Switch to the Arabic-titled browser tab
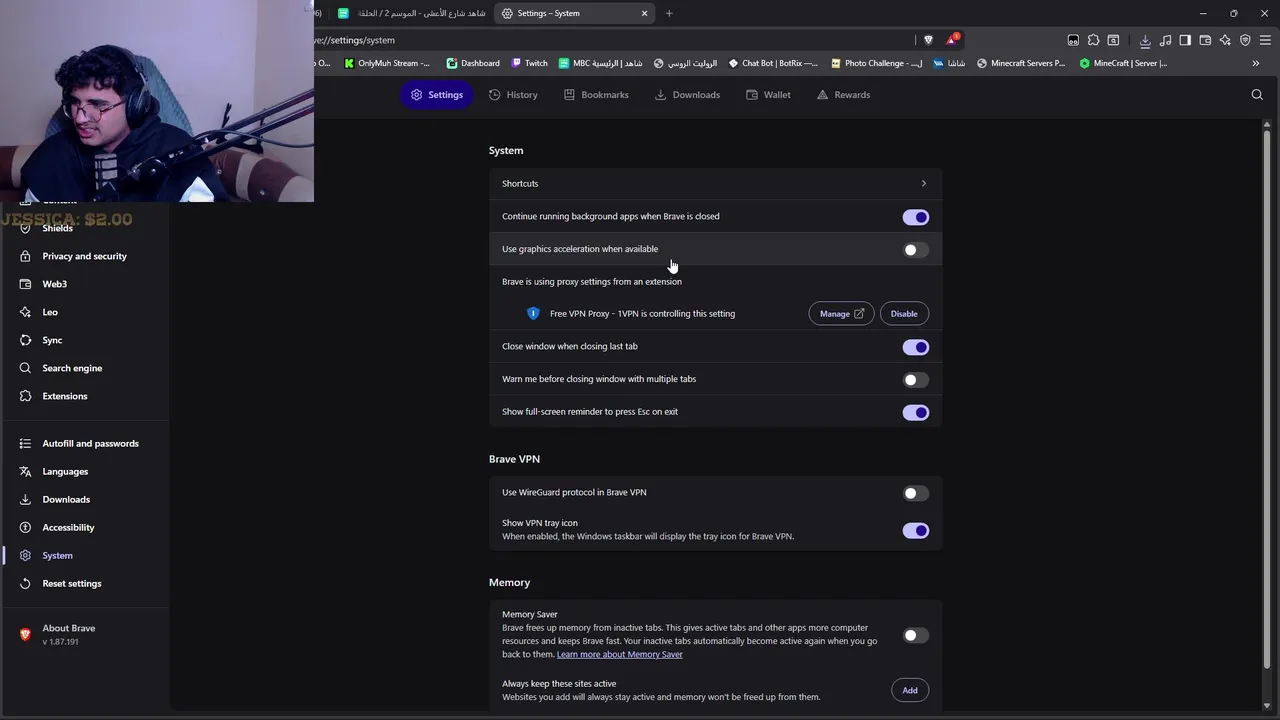Viewport: 1280px width, 720px height. pyautogui.click(x=411, y=13)
